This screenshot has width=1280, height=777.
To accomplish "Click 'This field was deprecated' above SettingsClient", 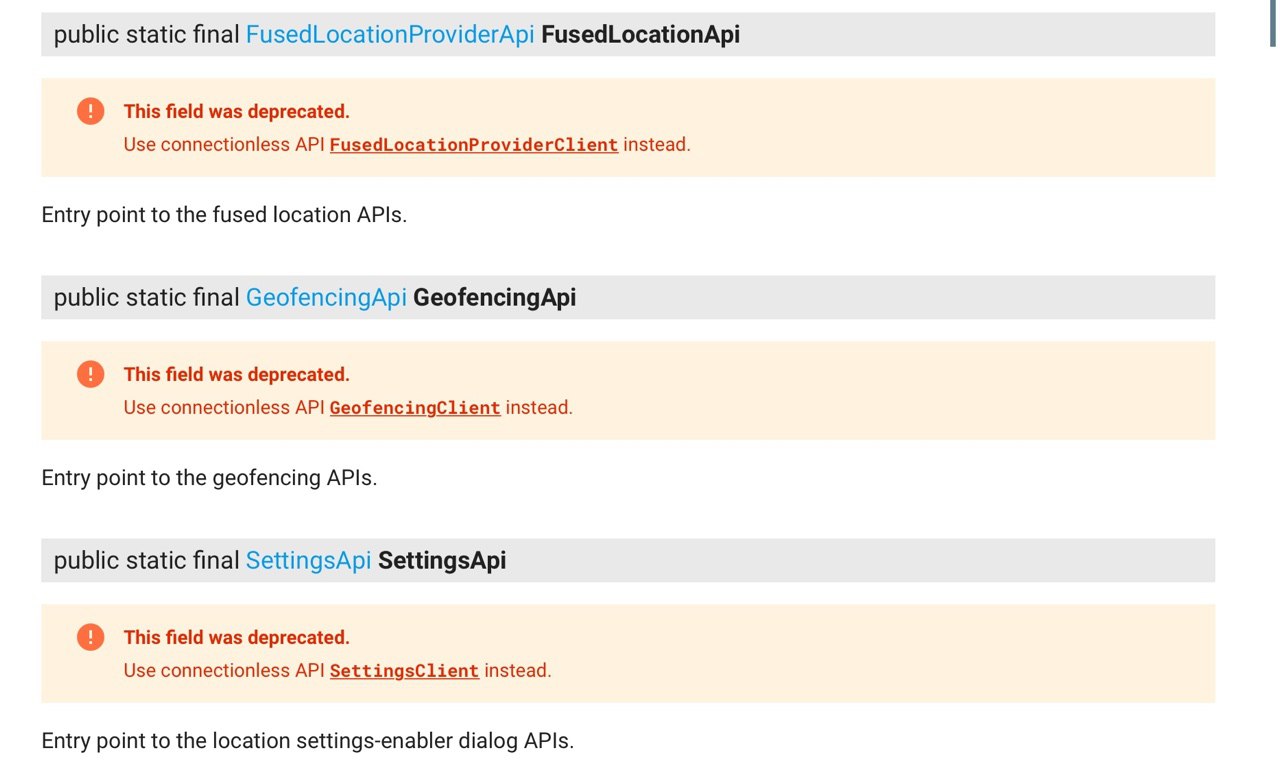I will click(236, 637).
